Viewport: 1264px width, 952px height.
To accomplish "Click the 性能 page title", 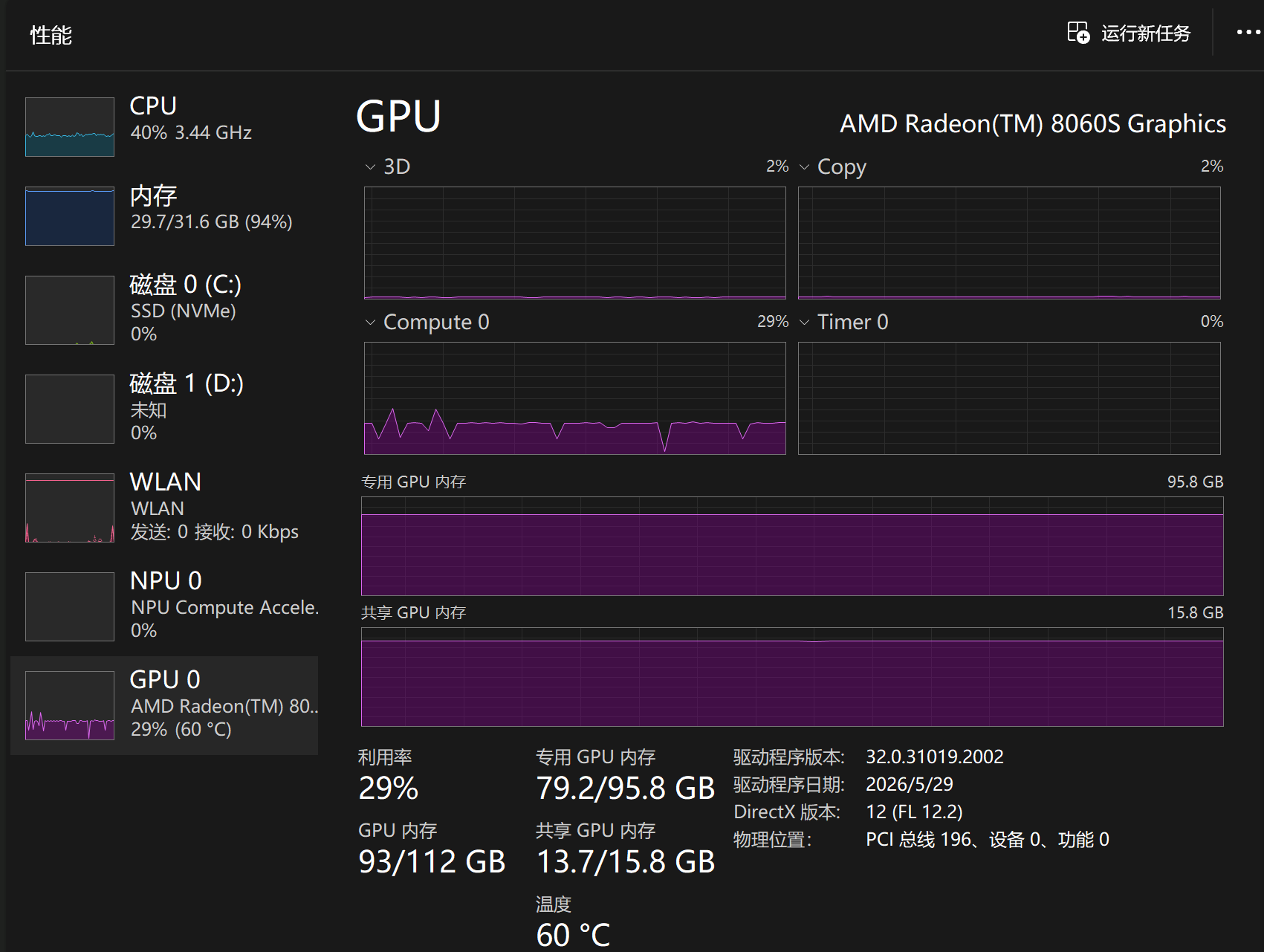I will tap(51, 35).
